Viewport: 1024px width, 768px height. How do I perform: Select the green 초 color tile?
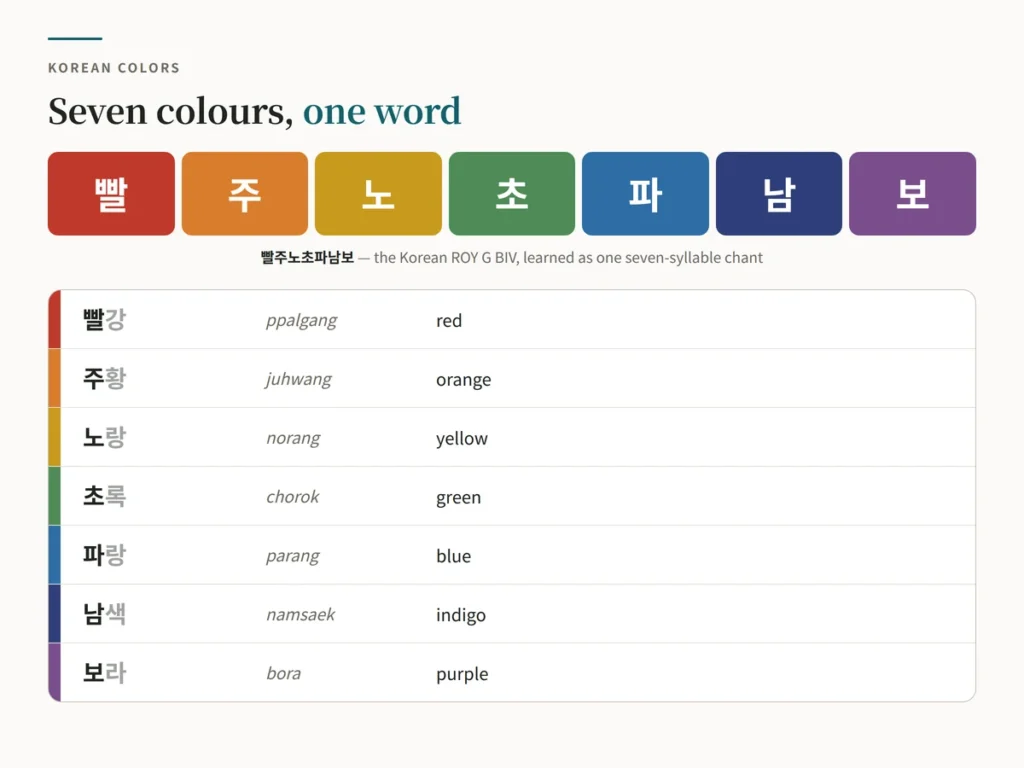pos(512,193)
